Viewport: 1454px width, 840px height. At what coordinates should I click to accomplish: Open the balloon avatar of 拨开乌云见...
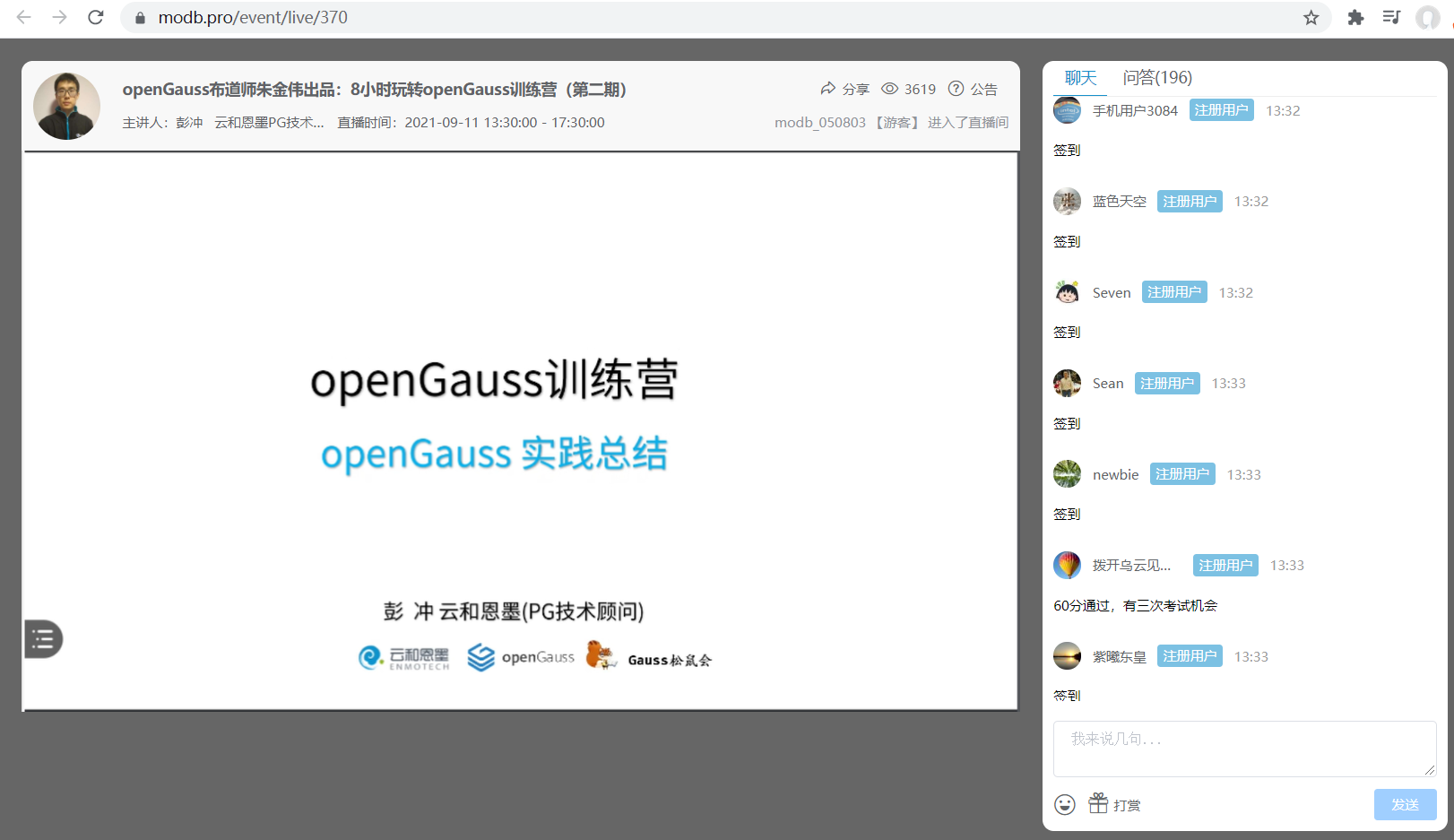tap(1067, 565)
